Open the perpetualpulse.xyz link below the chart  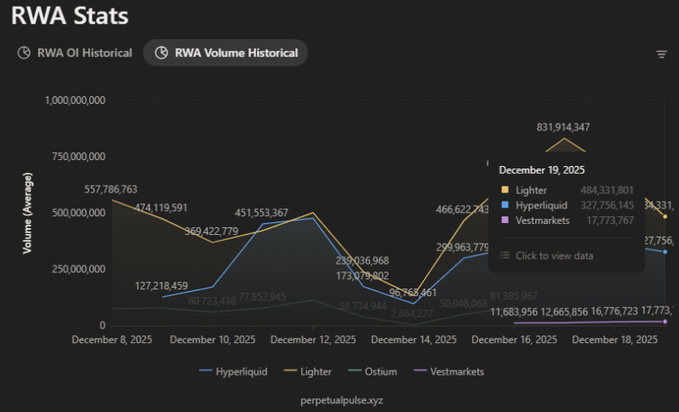tap(341, 398)
